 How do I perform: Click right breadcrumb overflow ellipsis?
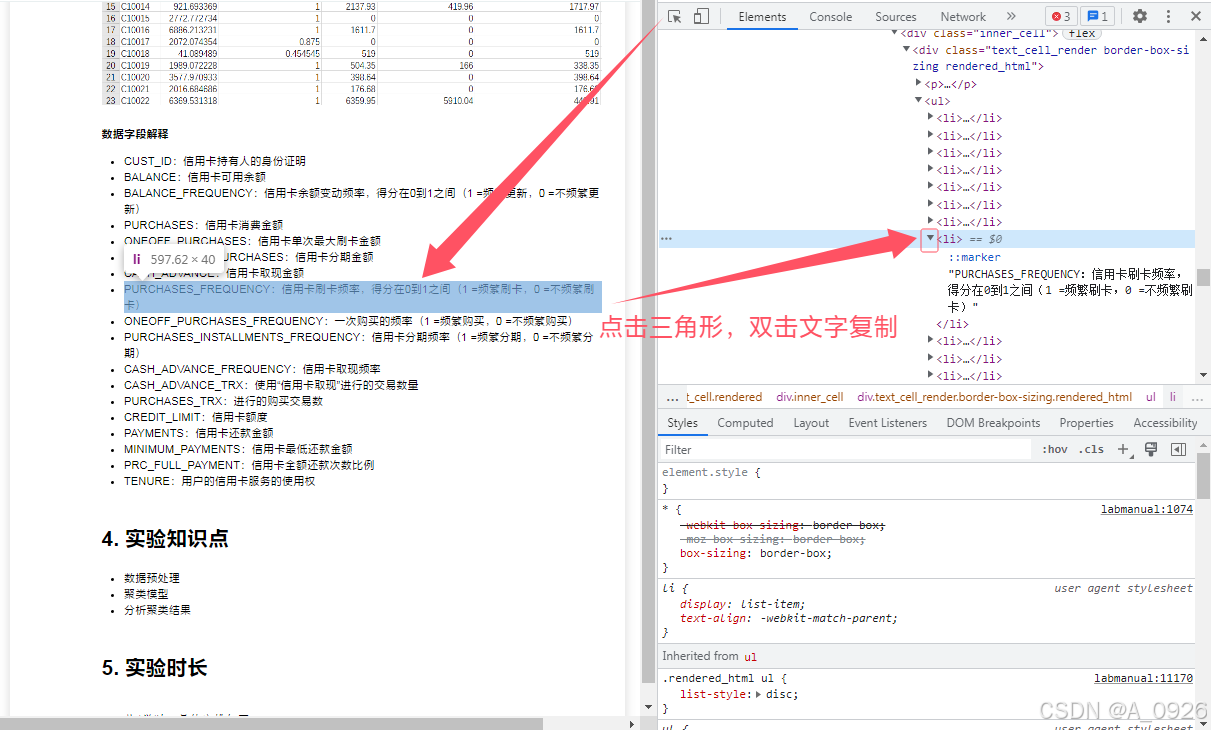coord(1195,397)
